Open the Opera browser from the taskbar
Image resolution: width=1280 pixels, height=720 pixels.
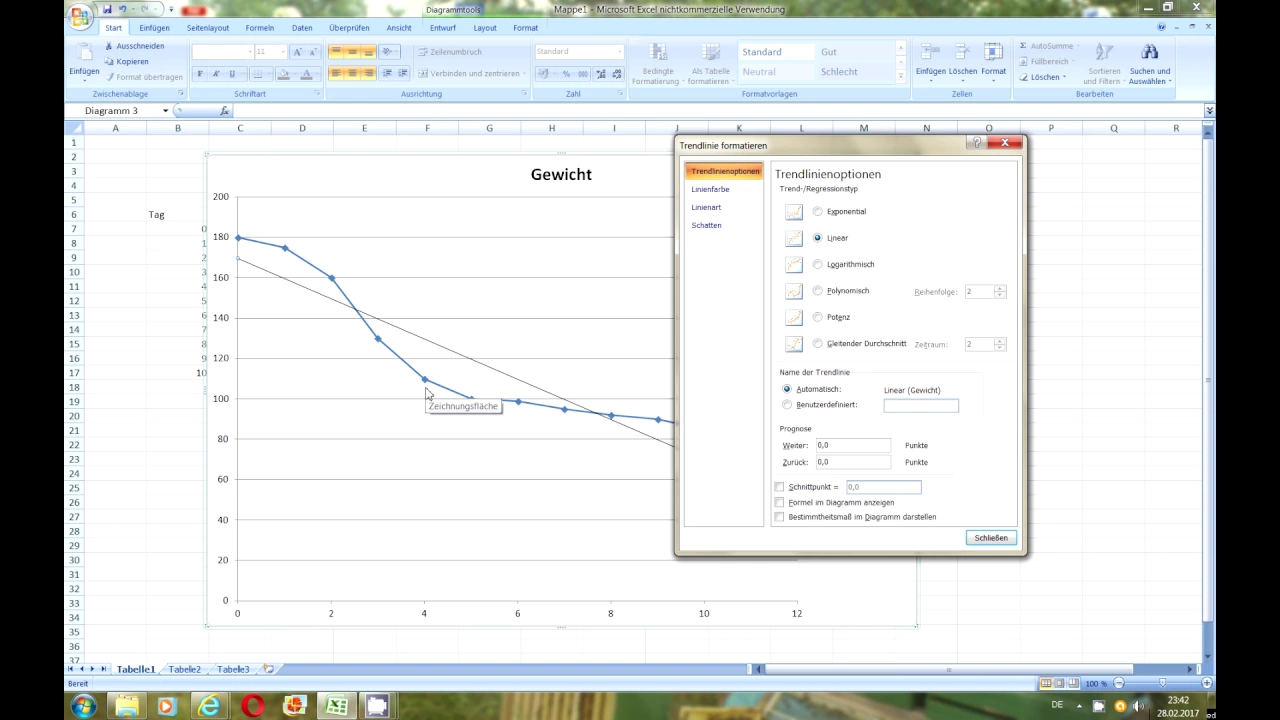252,706
